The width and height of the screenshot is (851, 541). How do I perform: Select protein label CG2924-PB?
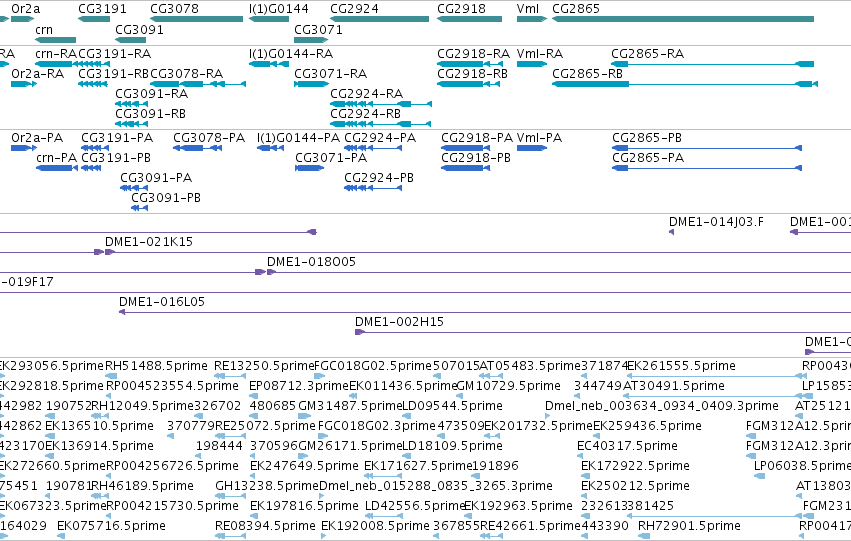click(379, 177)
